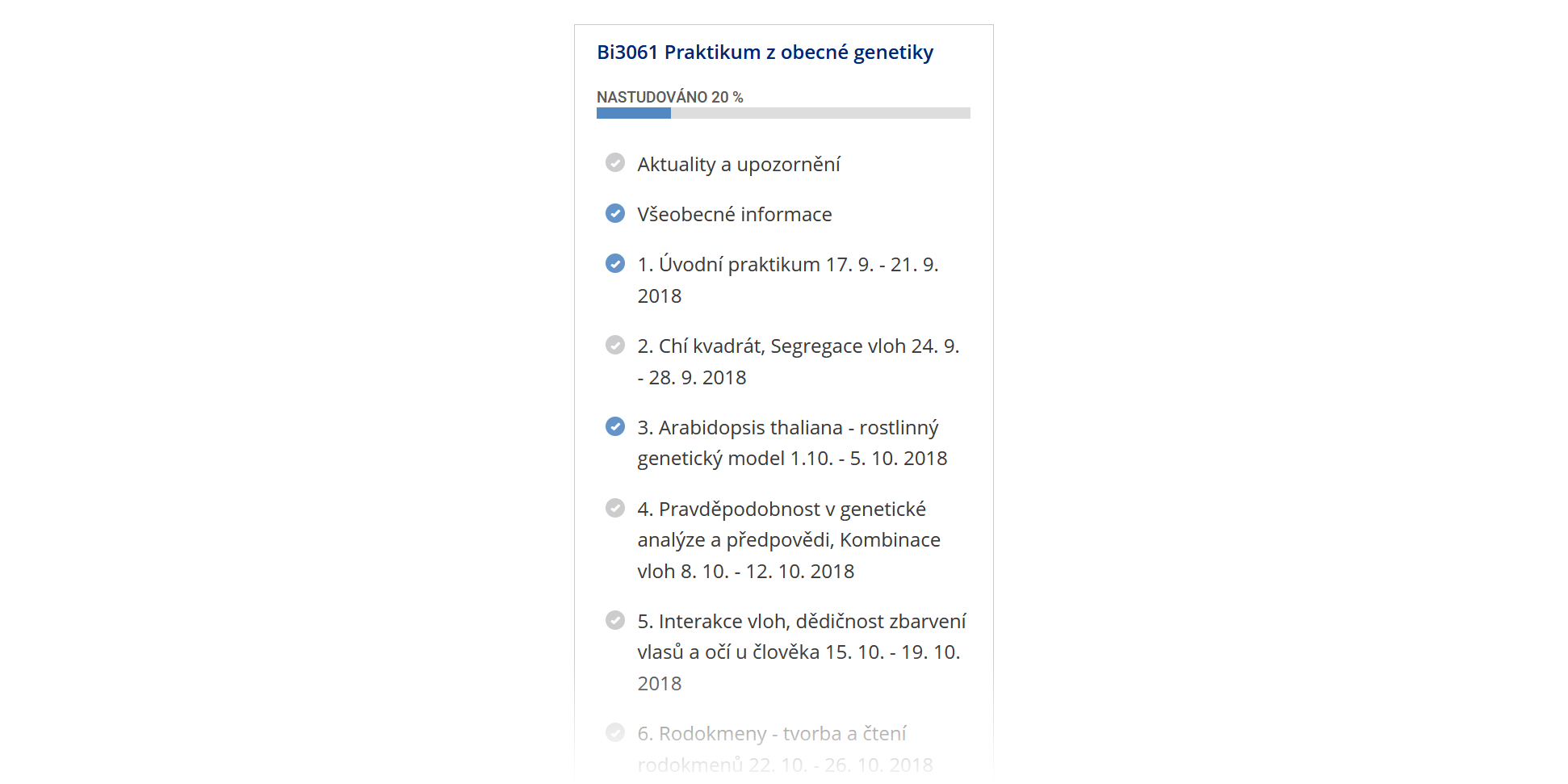Open the Aktuality a upozornění section
The width and height of the screenshot is (1568, 784).
pyautogui.click(x=738, y=165)
